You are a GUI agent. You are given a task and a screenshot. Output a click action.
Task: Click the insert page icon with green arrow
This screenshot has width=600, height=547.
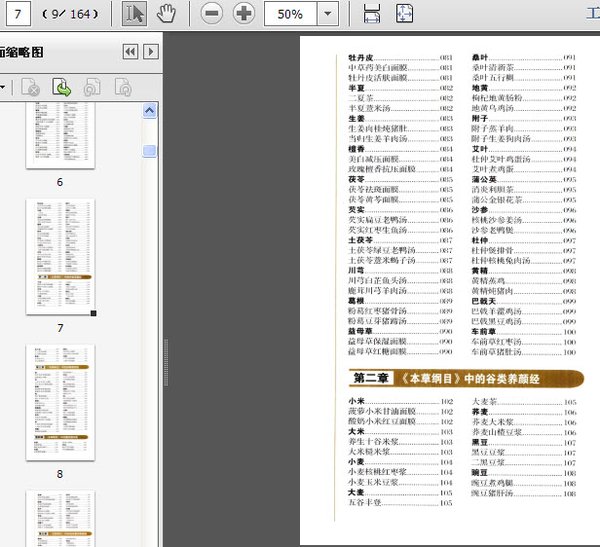click(x=61, y=88)
